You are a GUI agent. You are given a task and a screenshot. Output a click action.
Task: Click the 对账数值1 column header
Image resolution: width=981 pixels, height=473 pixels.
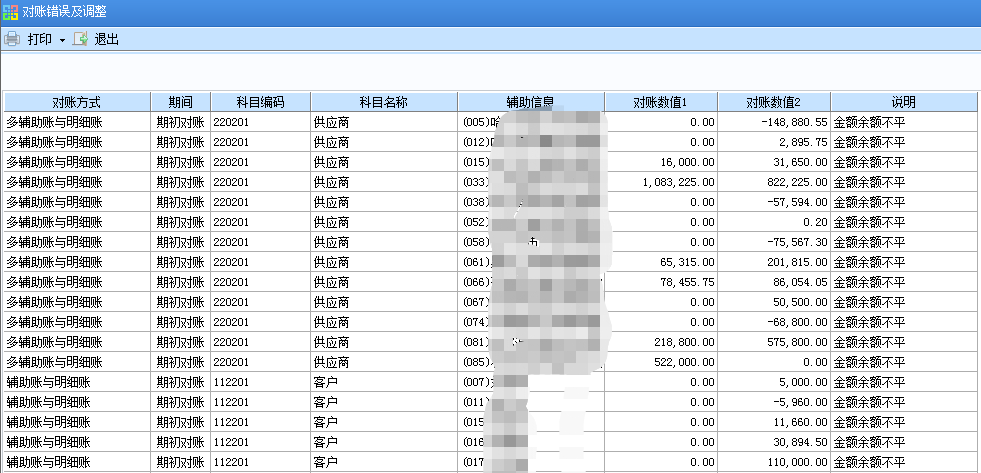[661, 102]
